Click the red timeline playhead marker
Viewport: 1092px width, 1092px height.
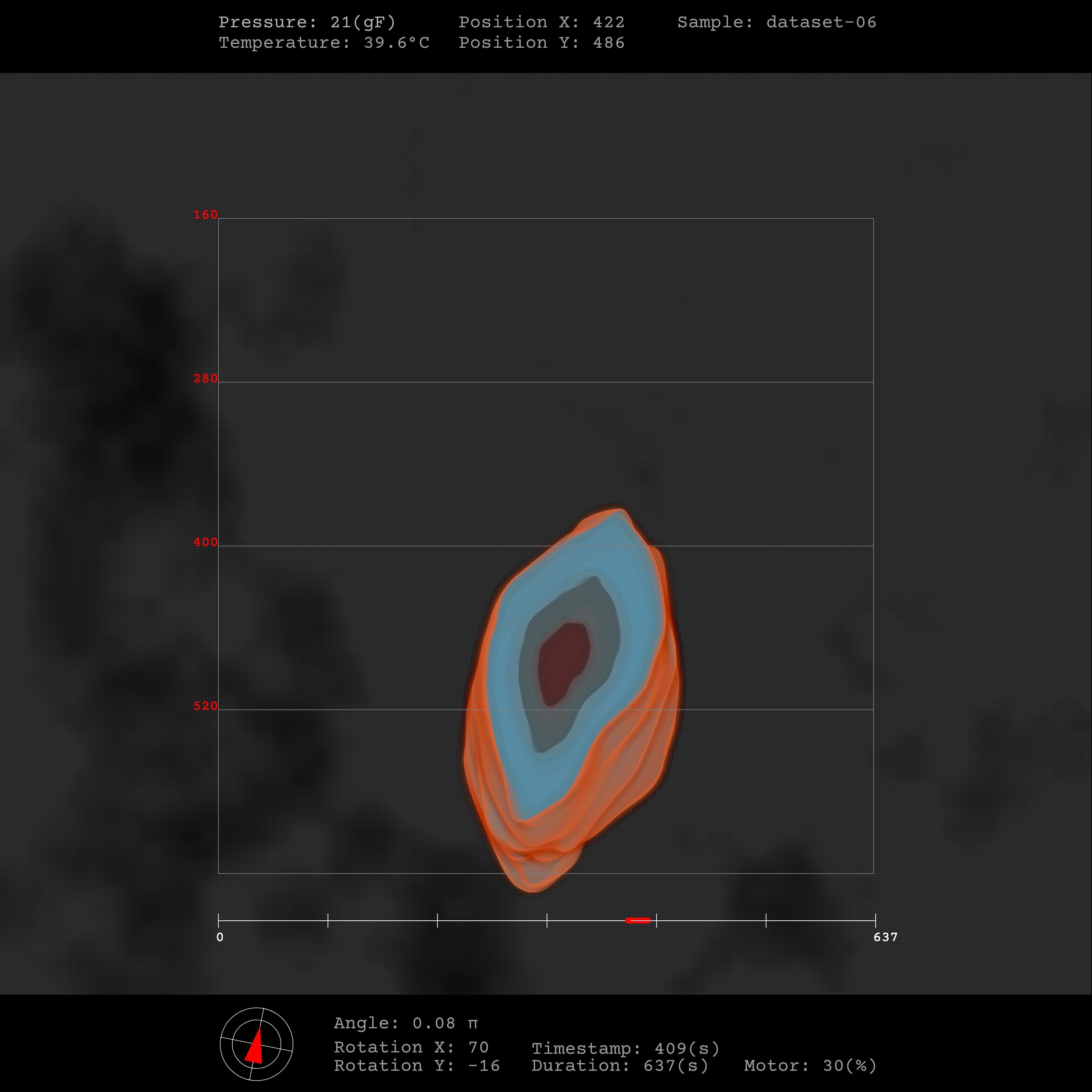(637, 920)
